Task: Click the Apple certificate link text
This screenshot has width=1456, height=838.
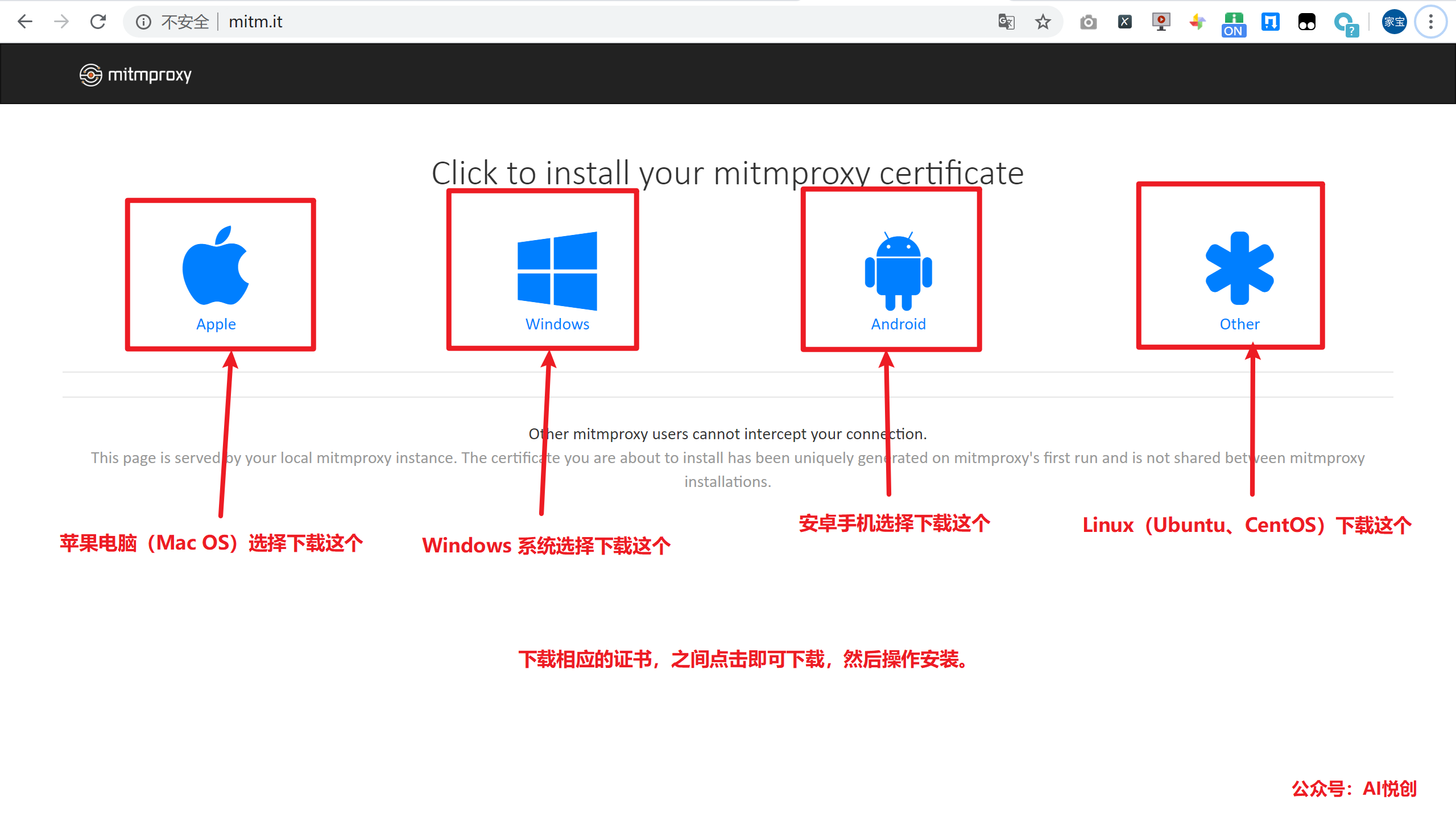Action: coord(216,324)
